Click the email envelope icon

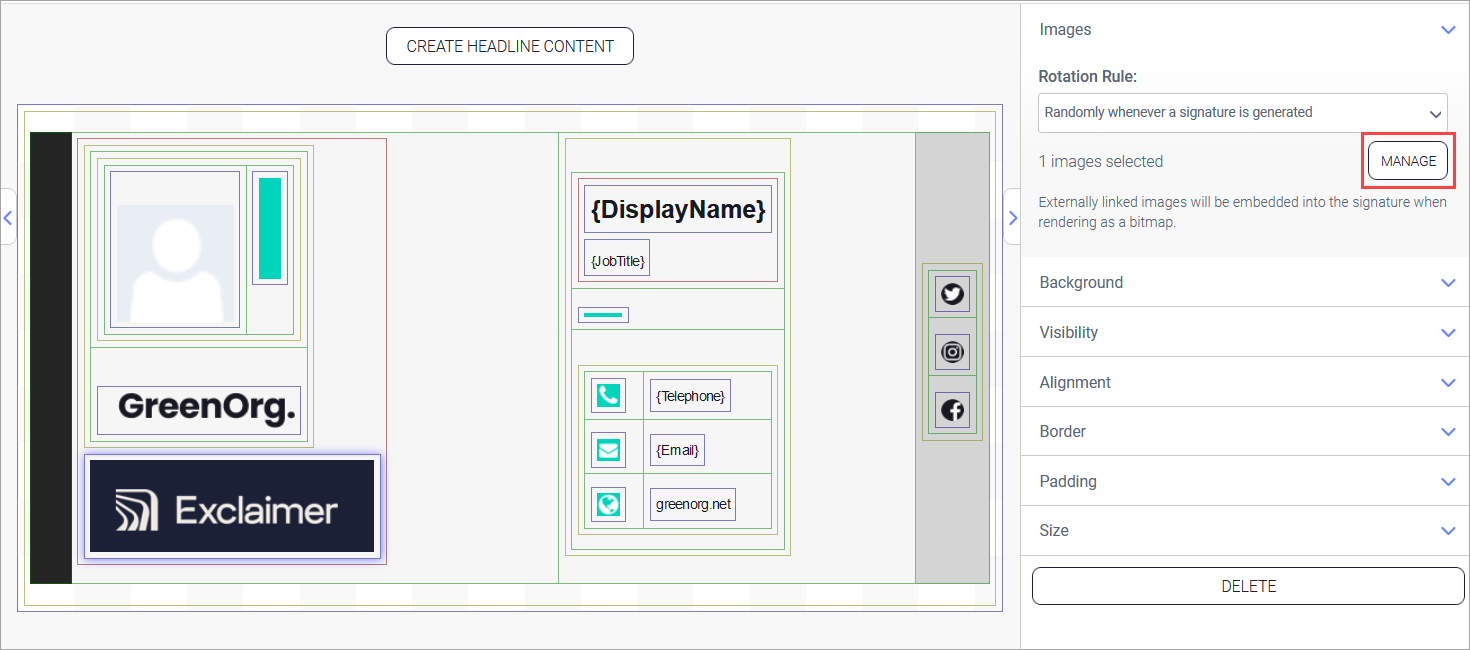point(608,450)
